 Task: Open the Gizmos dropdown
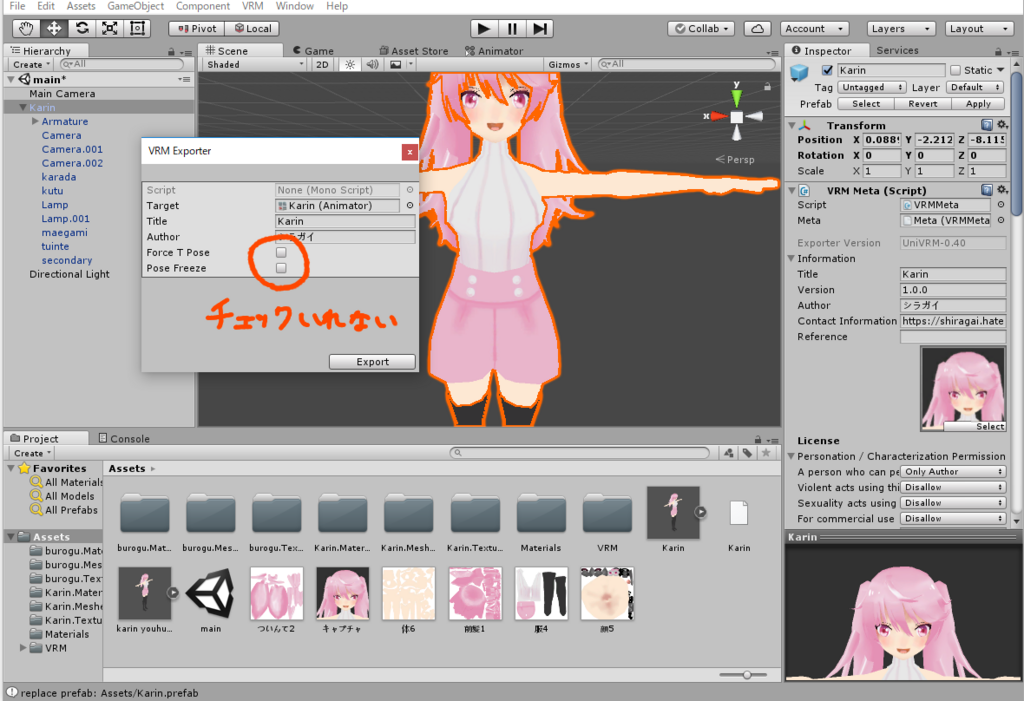568,65
